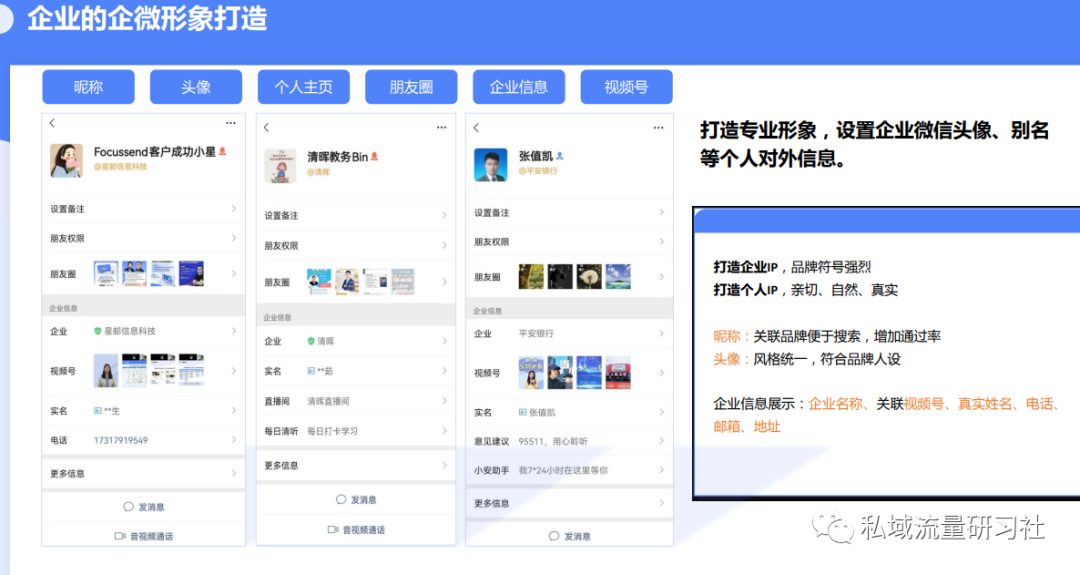Click verified shield icon beside 星邮信息科技

[x=98, y=331]
